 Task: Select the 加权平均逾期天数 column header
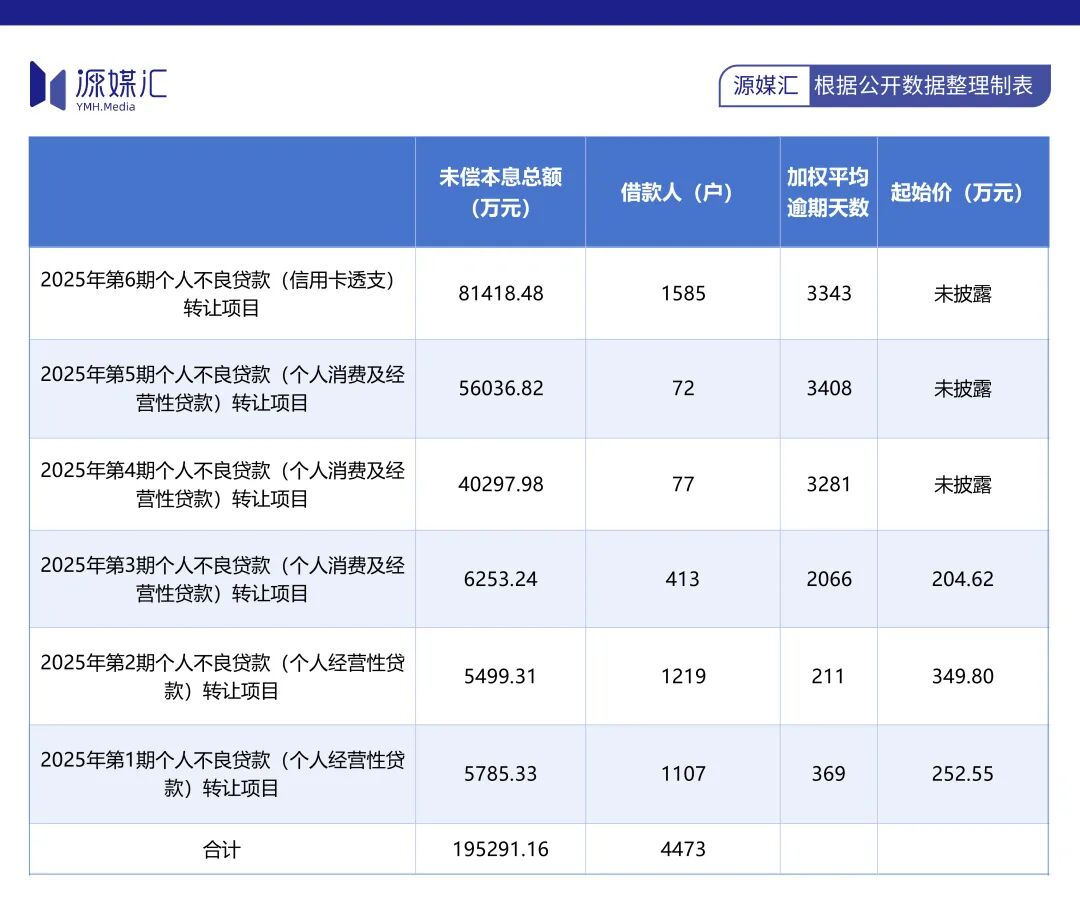click(828, 192)
